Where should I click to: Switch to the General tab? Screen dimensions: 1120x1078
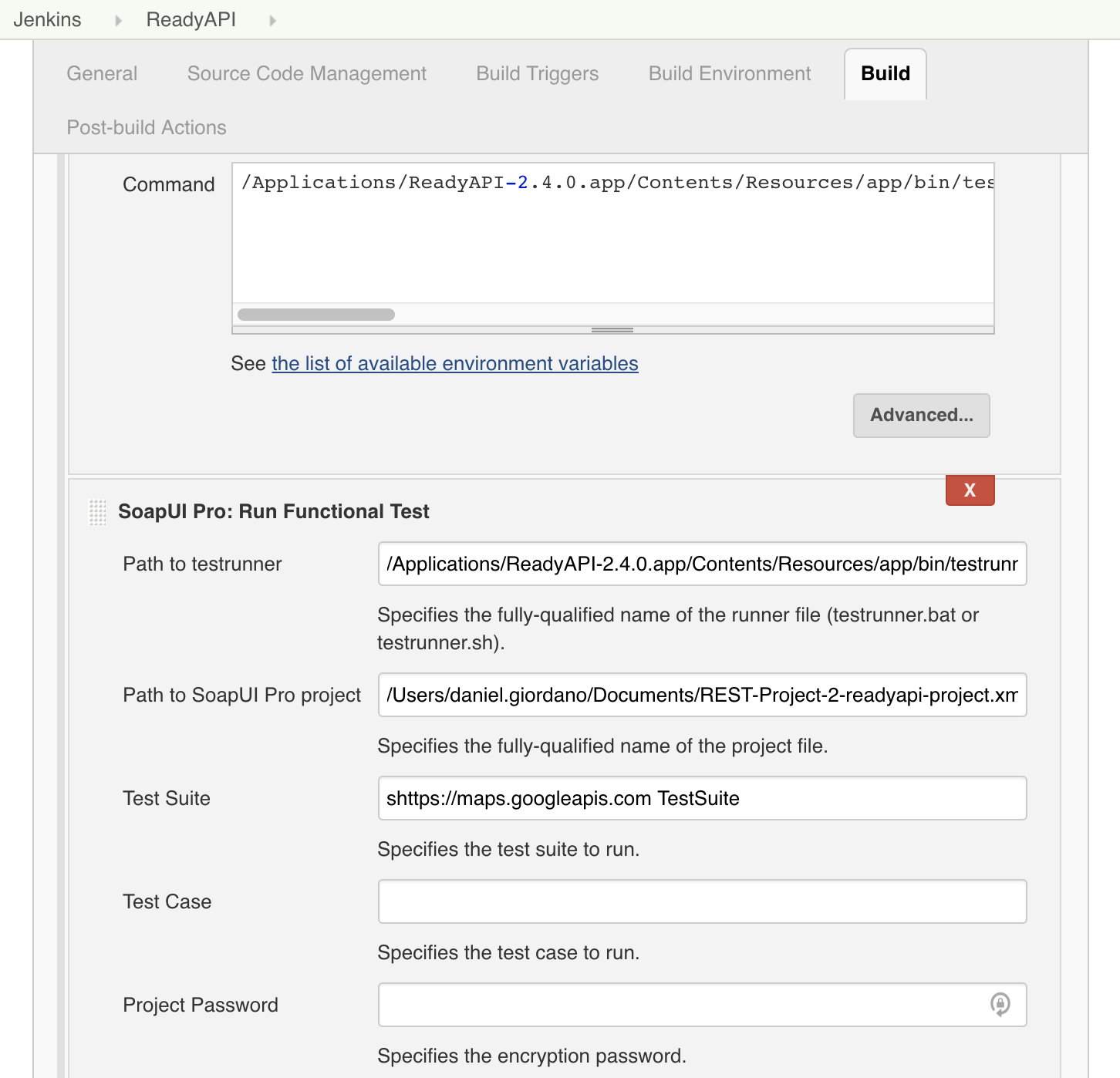tap(101, 73)
